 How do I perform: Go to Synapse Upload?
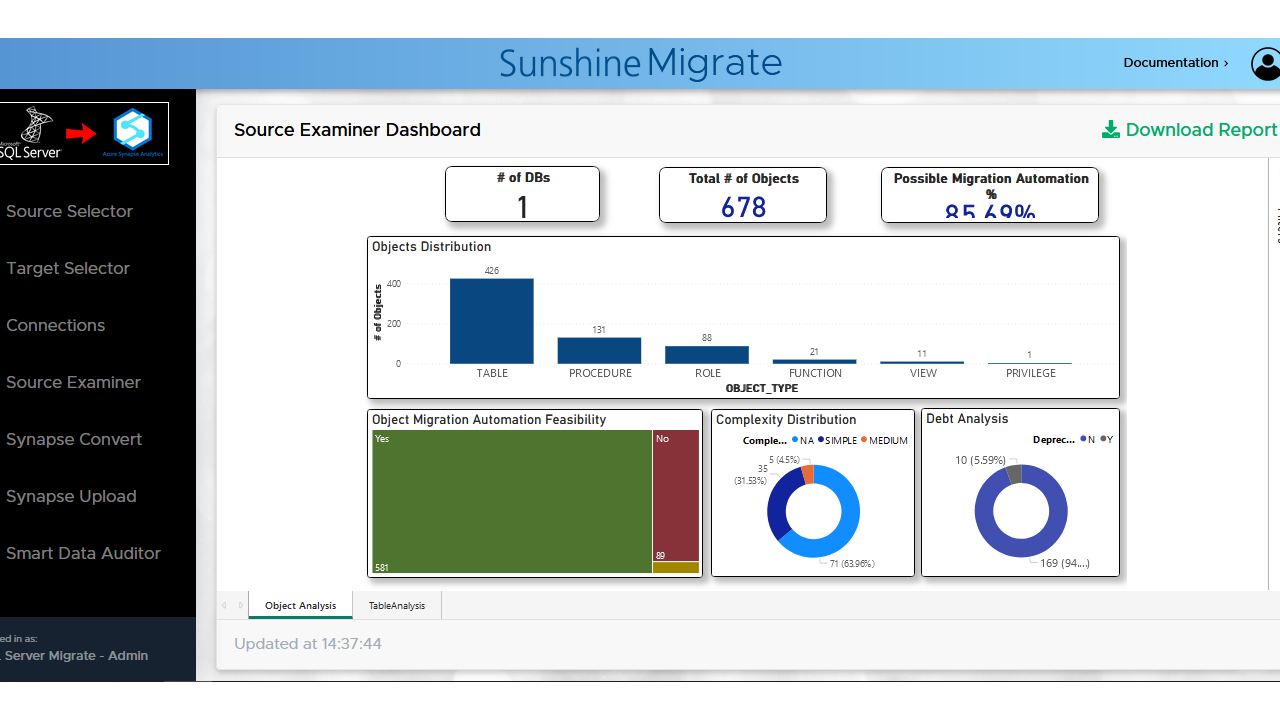pos(71,496)
